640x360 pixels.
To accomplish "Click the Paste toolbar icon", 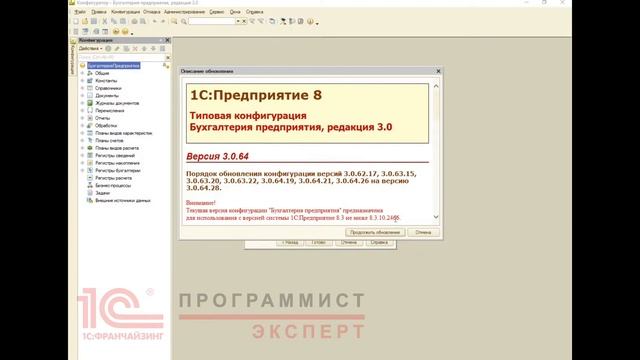I will point(122,21).
